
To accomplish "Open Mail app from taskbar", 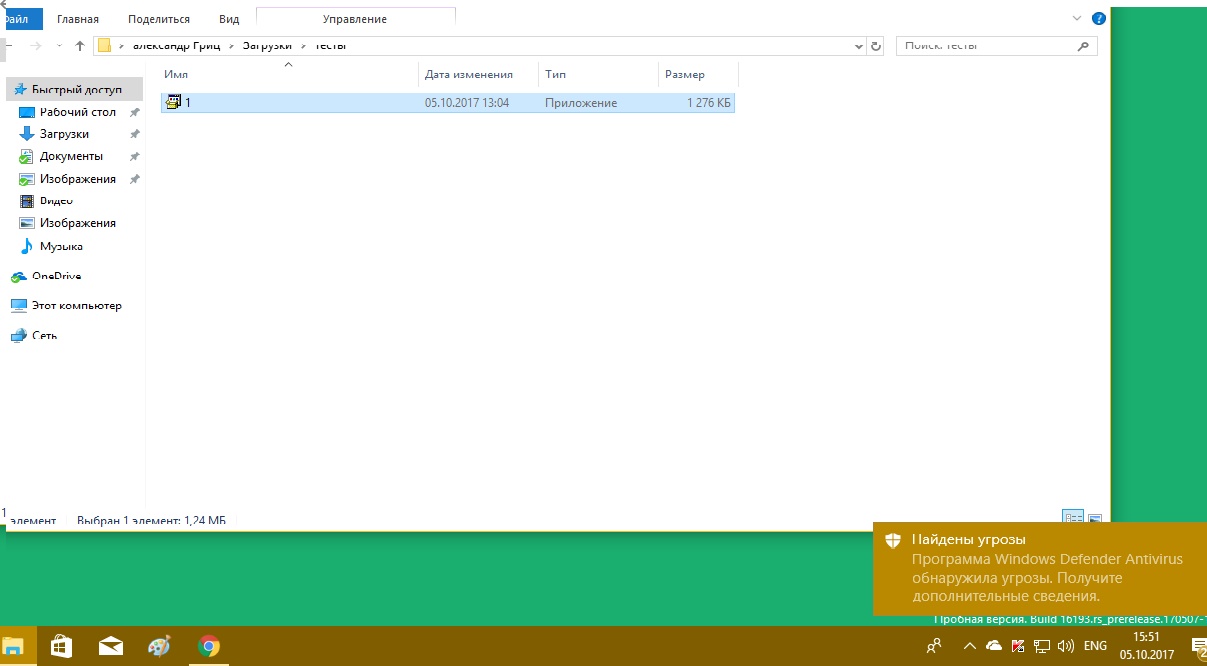I will 110,646.
